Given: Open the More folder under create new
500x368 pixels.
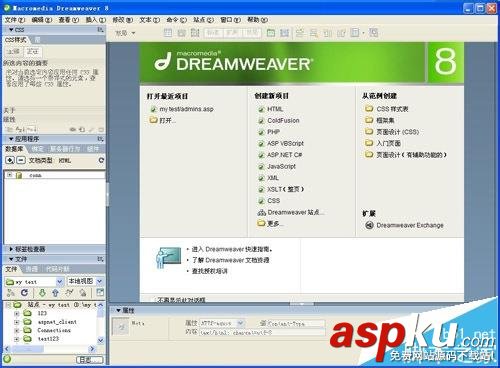Looking at the screenshot, I should pos(270,223).
